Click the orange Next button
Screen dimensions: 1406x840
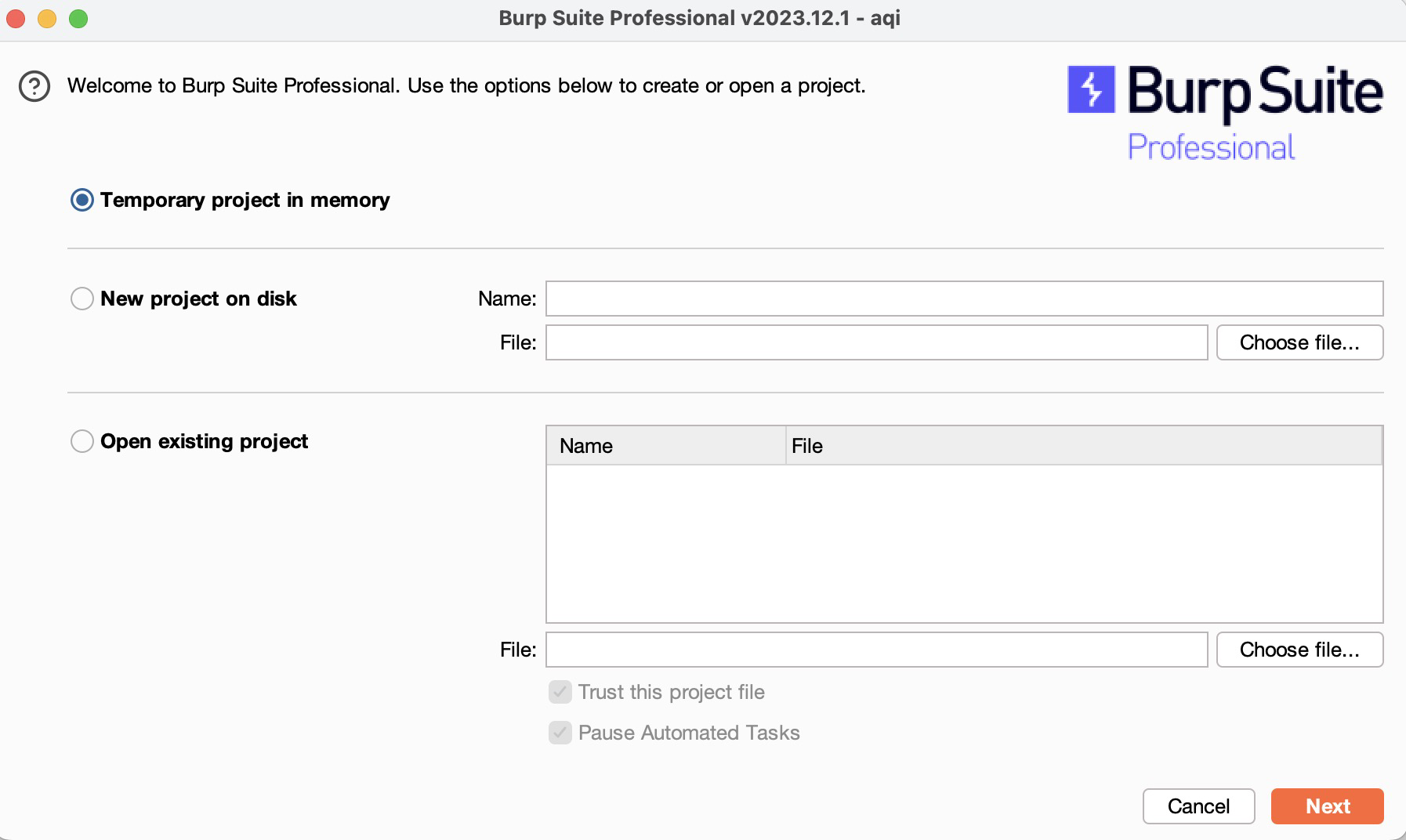coord(1327,806)
